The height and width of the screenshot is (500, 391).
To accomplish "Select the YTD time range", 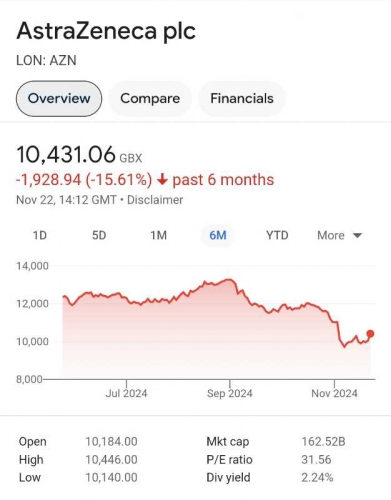I will [277, 235].
